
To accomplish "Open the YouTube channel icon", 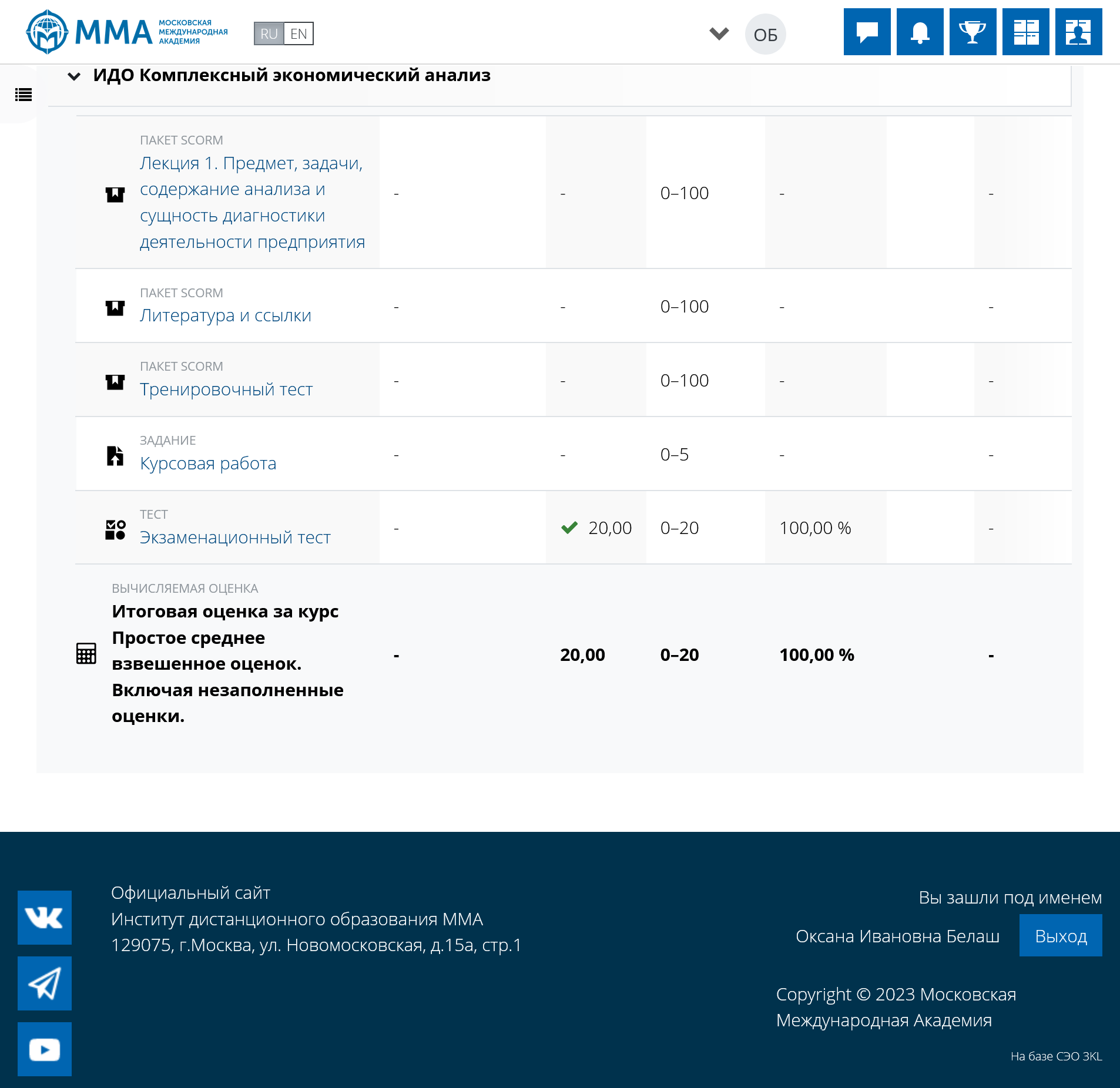I will coord(45,1049).
